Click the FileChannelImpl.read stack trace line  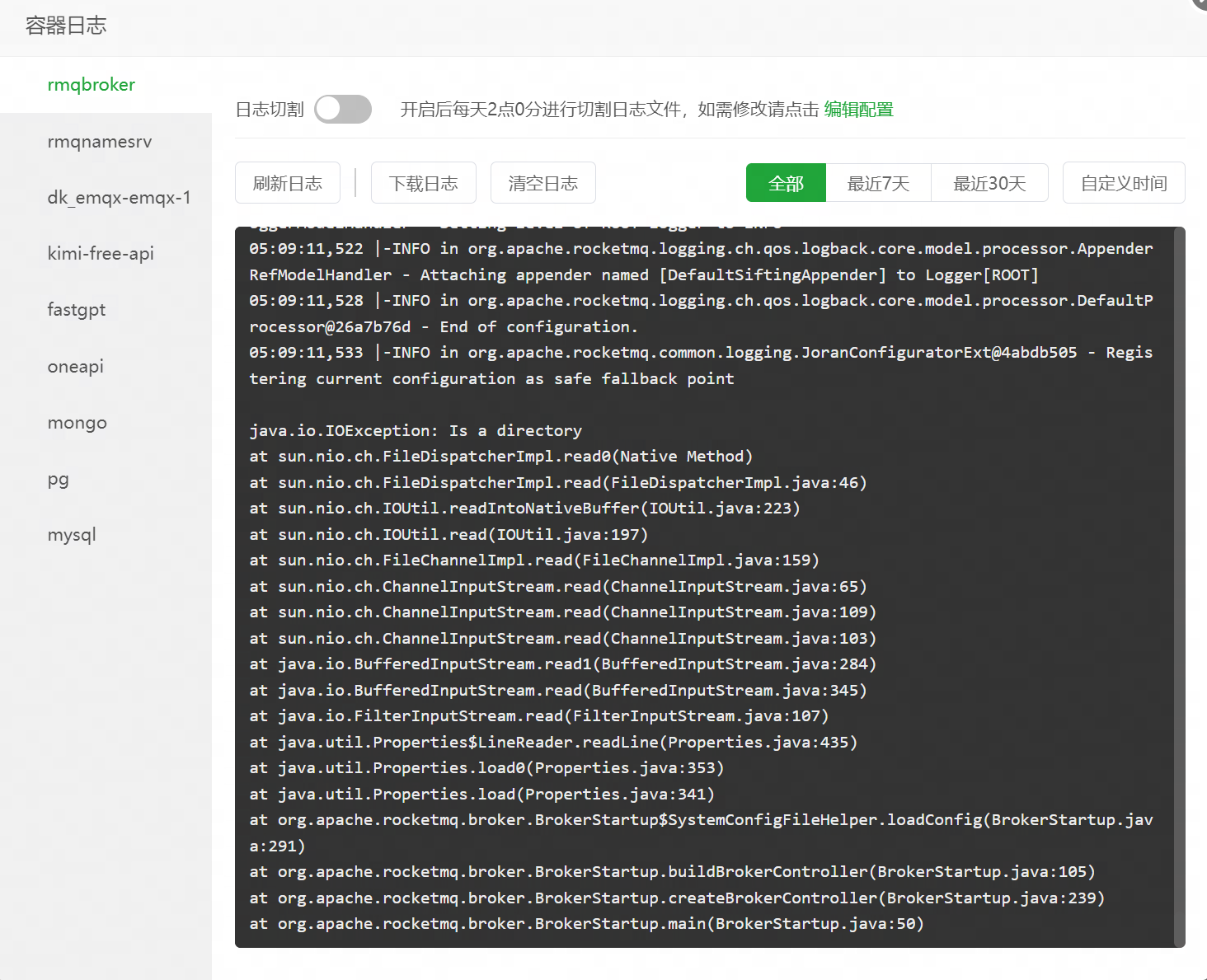(x=534, y=560)
